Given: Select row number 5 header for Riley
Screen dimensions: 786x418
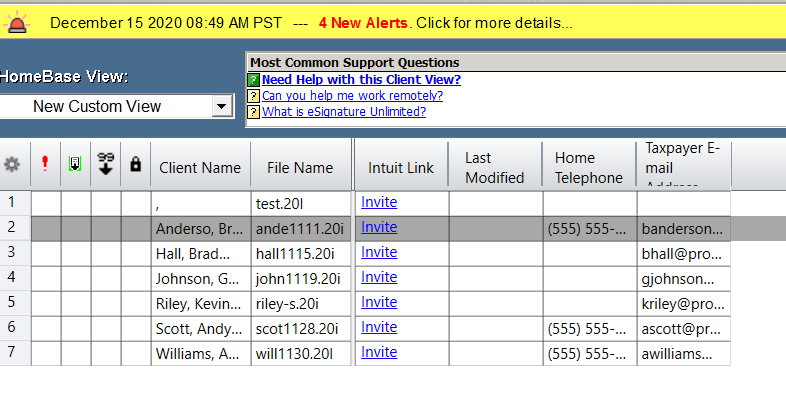Looking at the screenshot, I should click(x=13, y=302).
